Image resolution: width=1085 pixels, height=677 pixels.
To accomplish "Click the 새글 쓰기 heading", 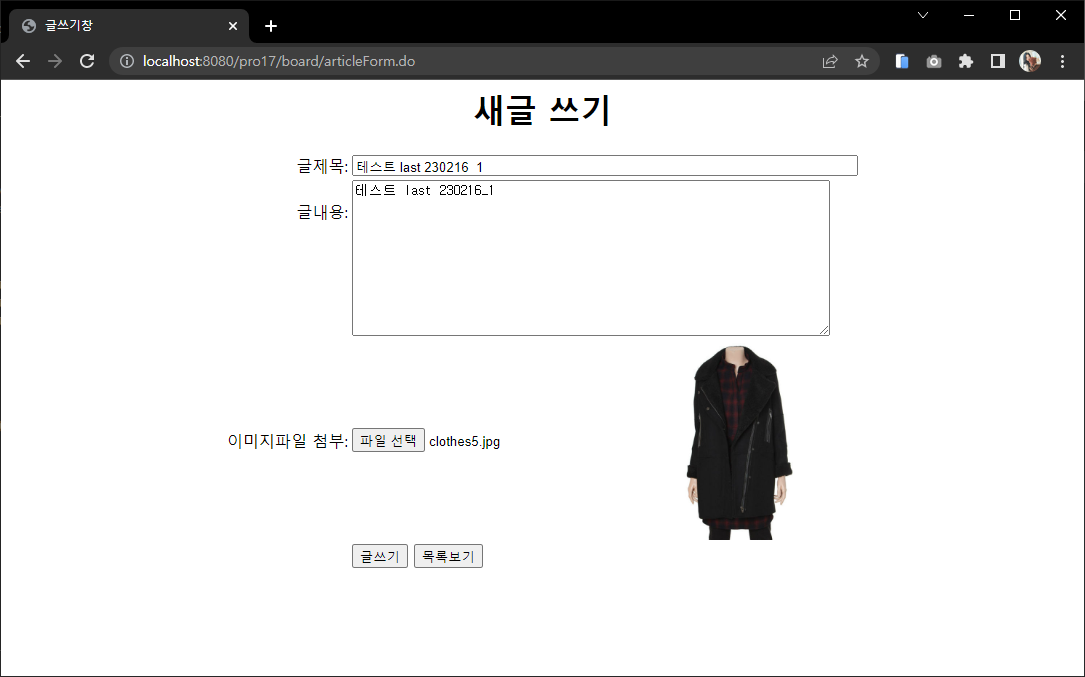I will pyautogui.click(x=542, y=110).
